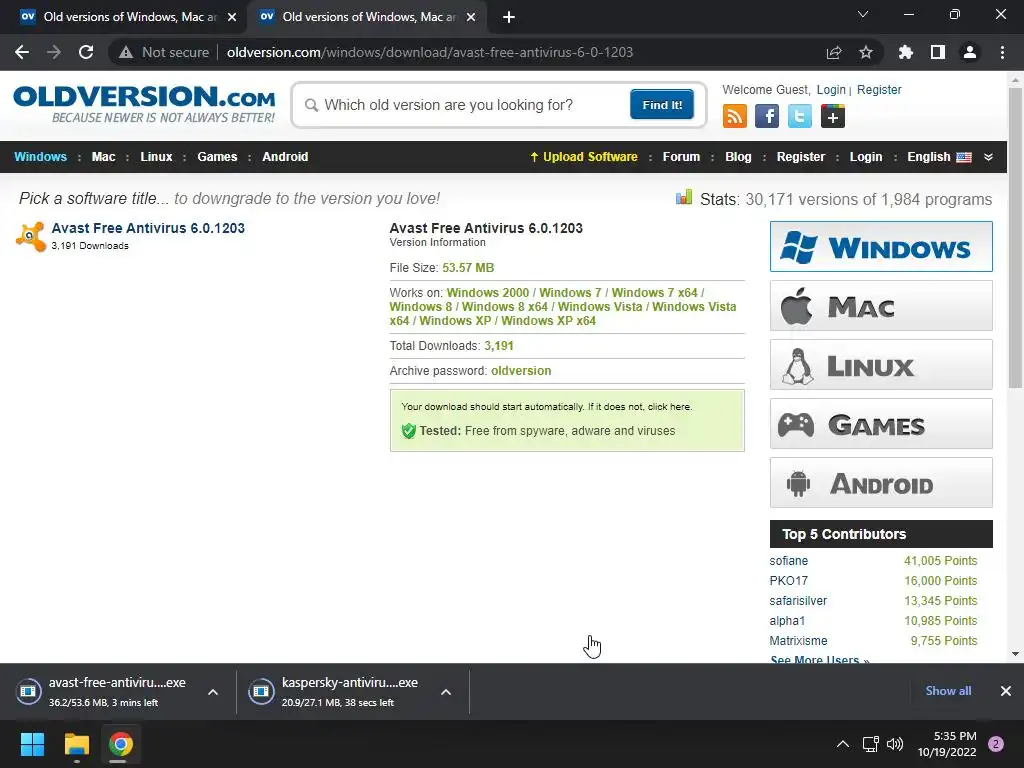Click the Google Plus share icon
Screen dimensions: 1024x768
point(833,116)
